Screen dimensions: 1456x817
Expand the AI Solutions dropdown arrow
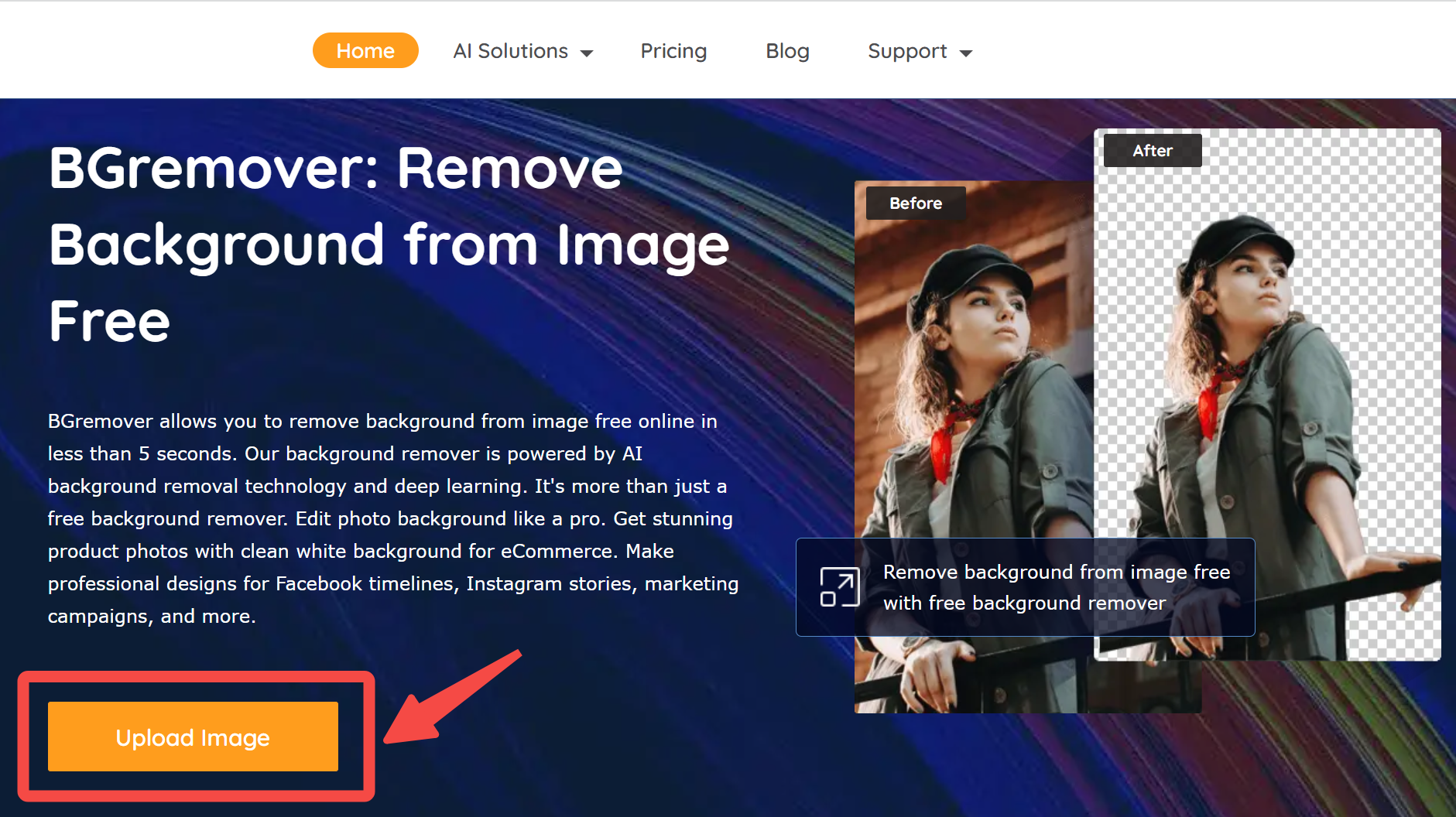point(587,53)
